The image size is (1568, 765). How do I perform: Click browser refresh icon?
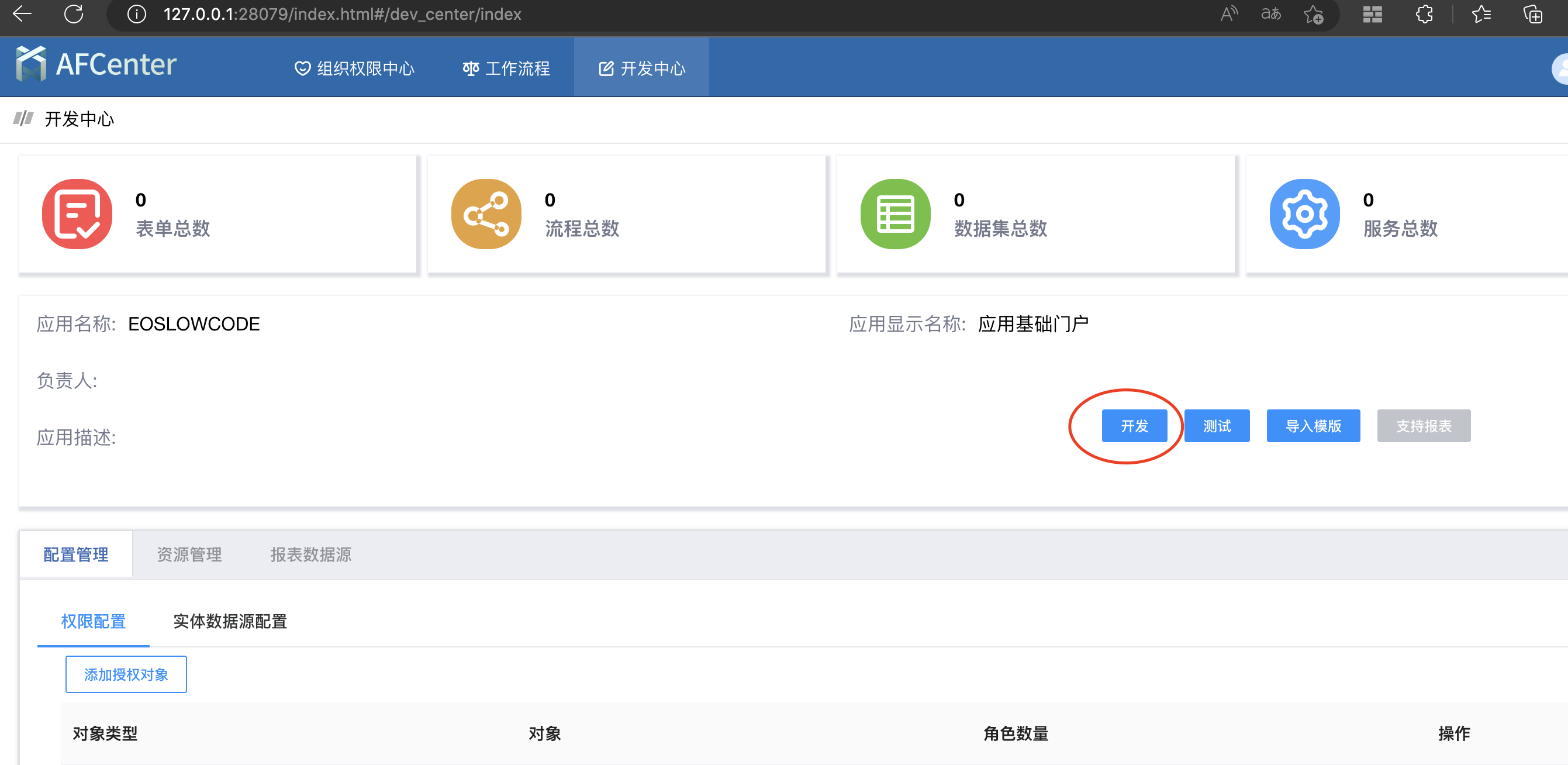(74, 14)
